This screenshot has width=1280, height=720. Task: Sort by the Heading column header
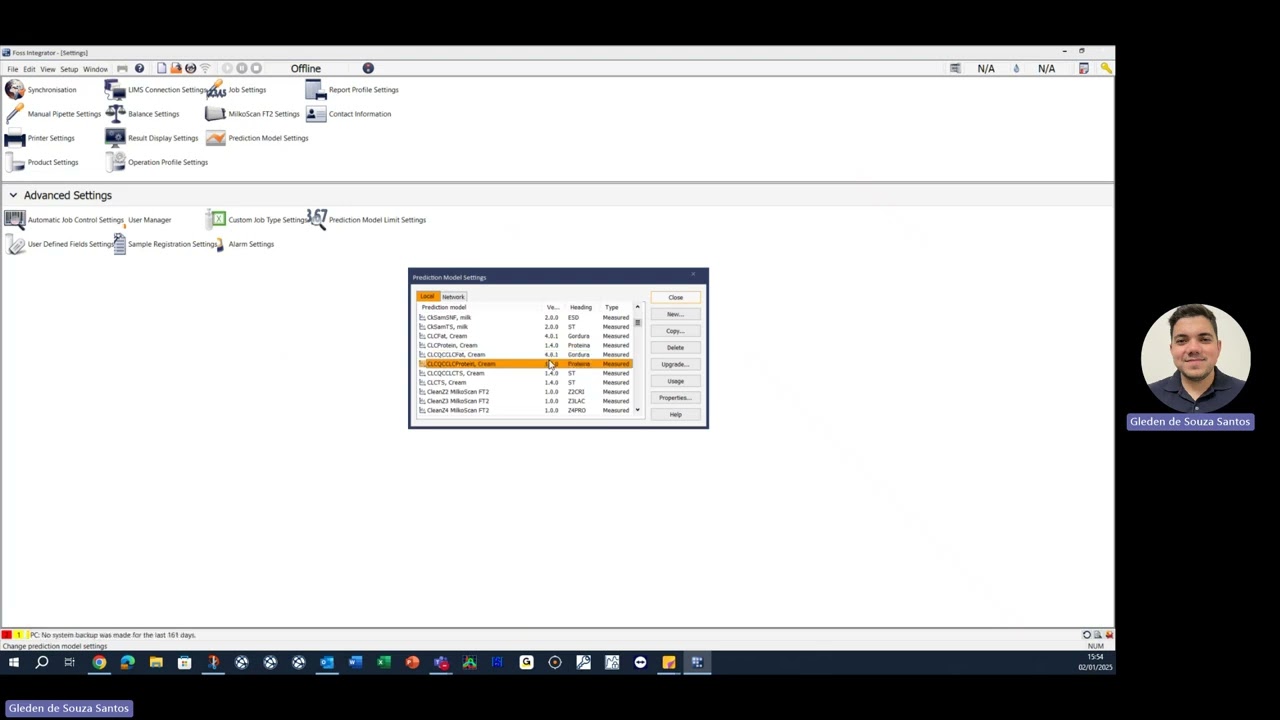[x=580, y=307]
